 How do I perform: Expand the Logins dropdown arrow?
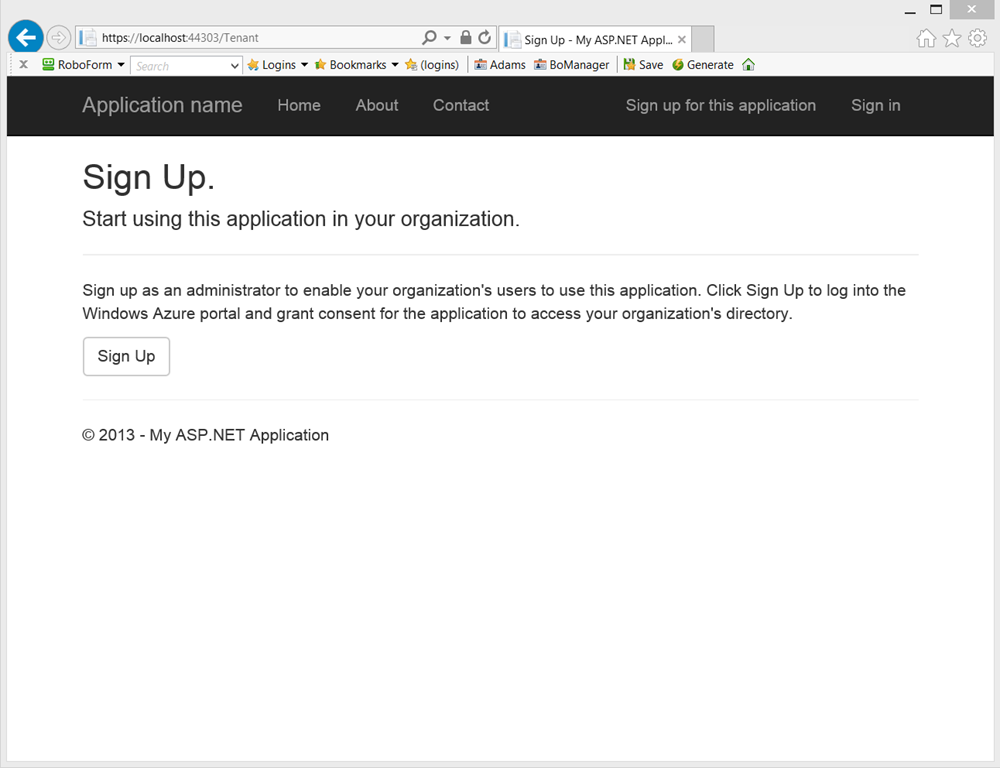point(304,64)
